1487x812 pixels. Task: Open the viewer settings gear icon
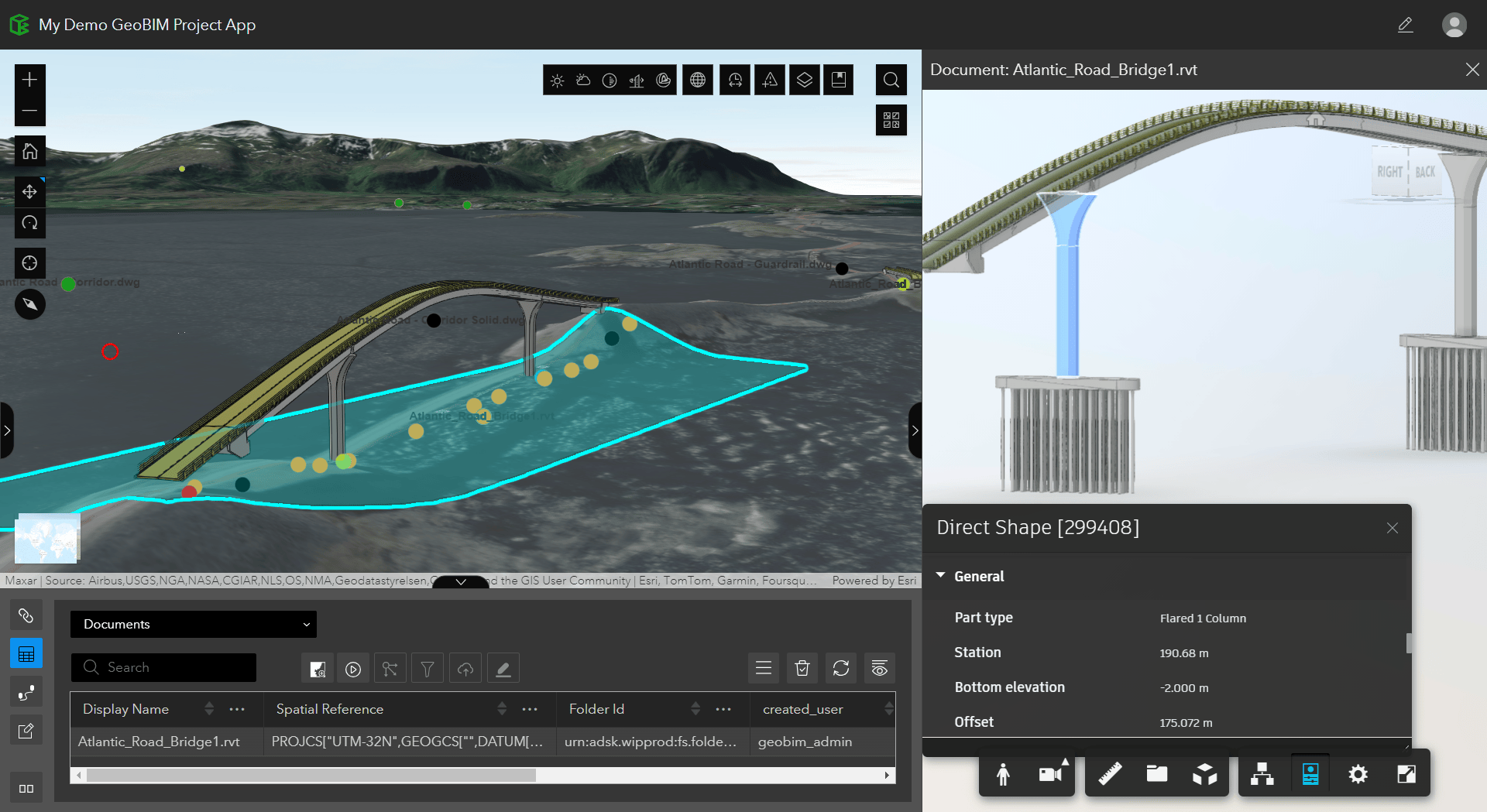[1358, 773]
